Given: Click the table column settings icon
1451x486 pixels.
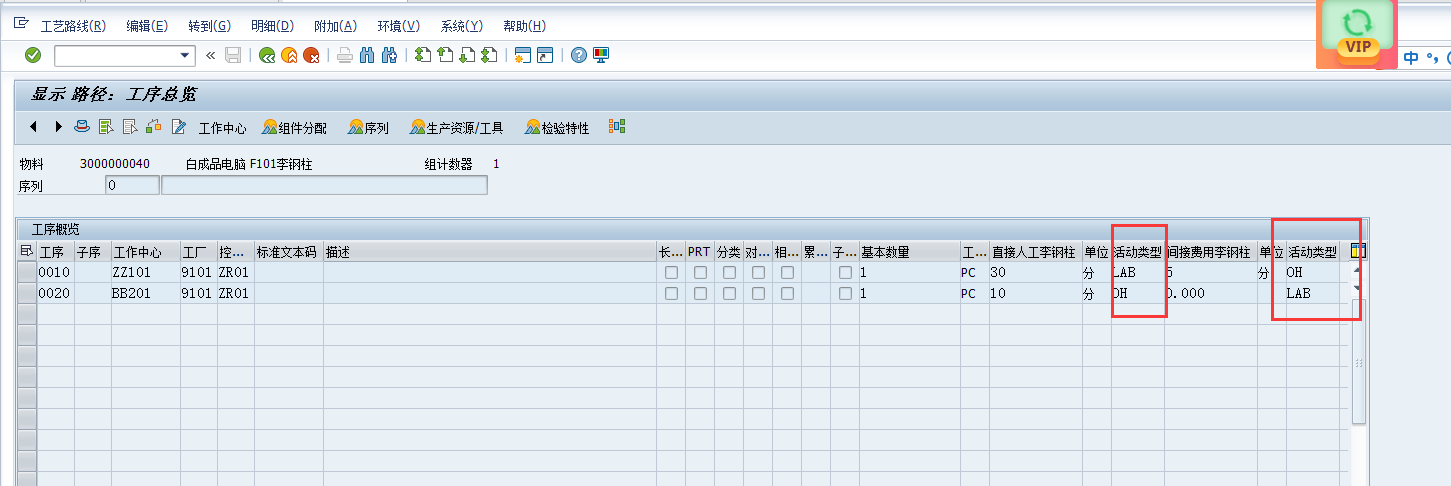Looking at the screenshot, I should point(1358,252).
